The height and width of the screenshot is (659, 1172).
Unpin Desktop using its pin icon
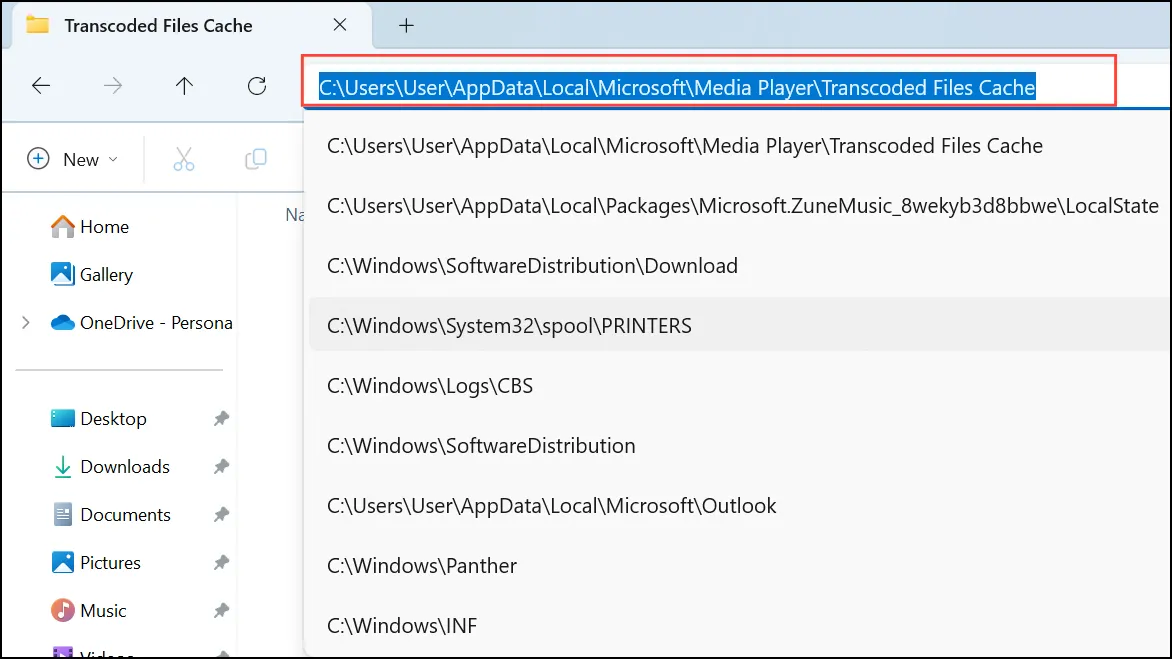[221, 418]
